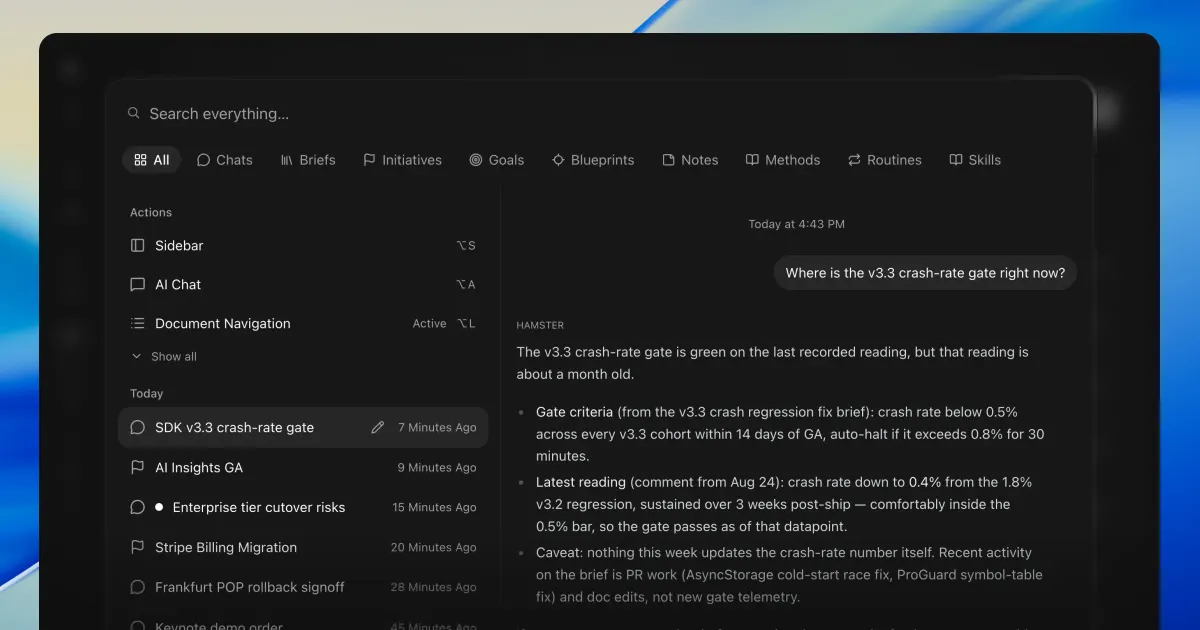Open Enterprise tier cutover risks chat
1200x630 pixels.
tap(303, 507)
